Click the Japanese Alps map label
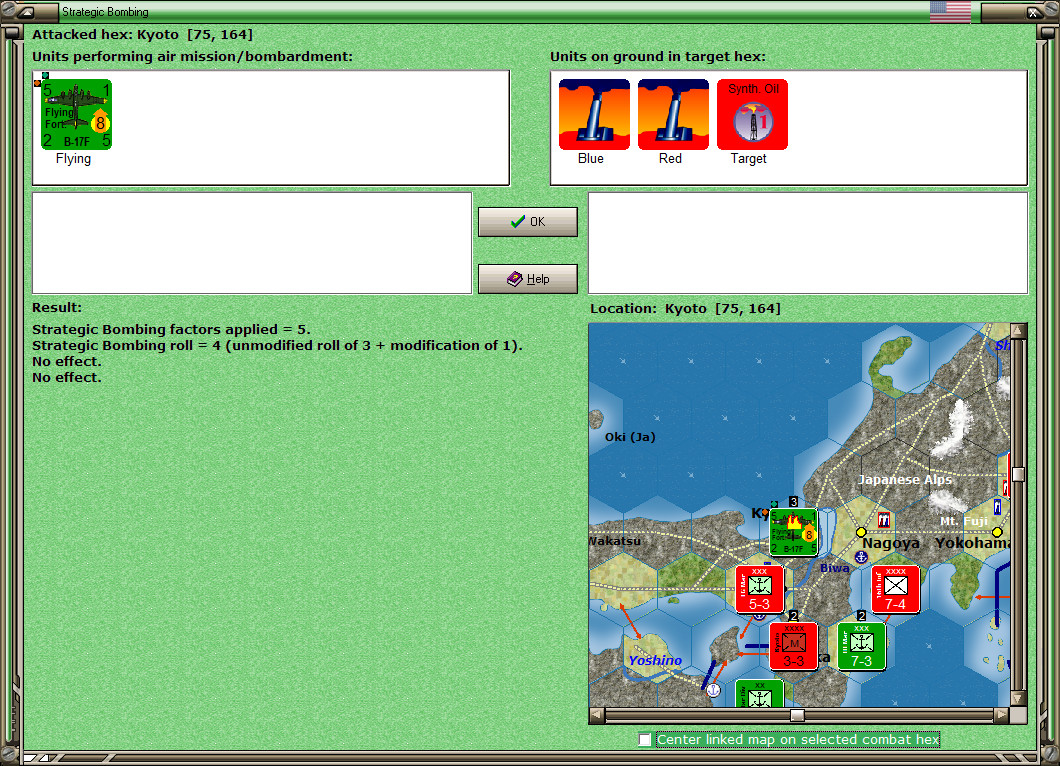1060x766 pixels. 905,479
